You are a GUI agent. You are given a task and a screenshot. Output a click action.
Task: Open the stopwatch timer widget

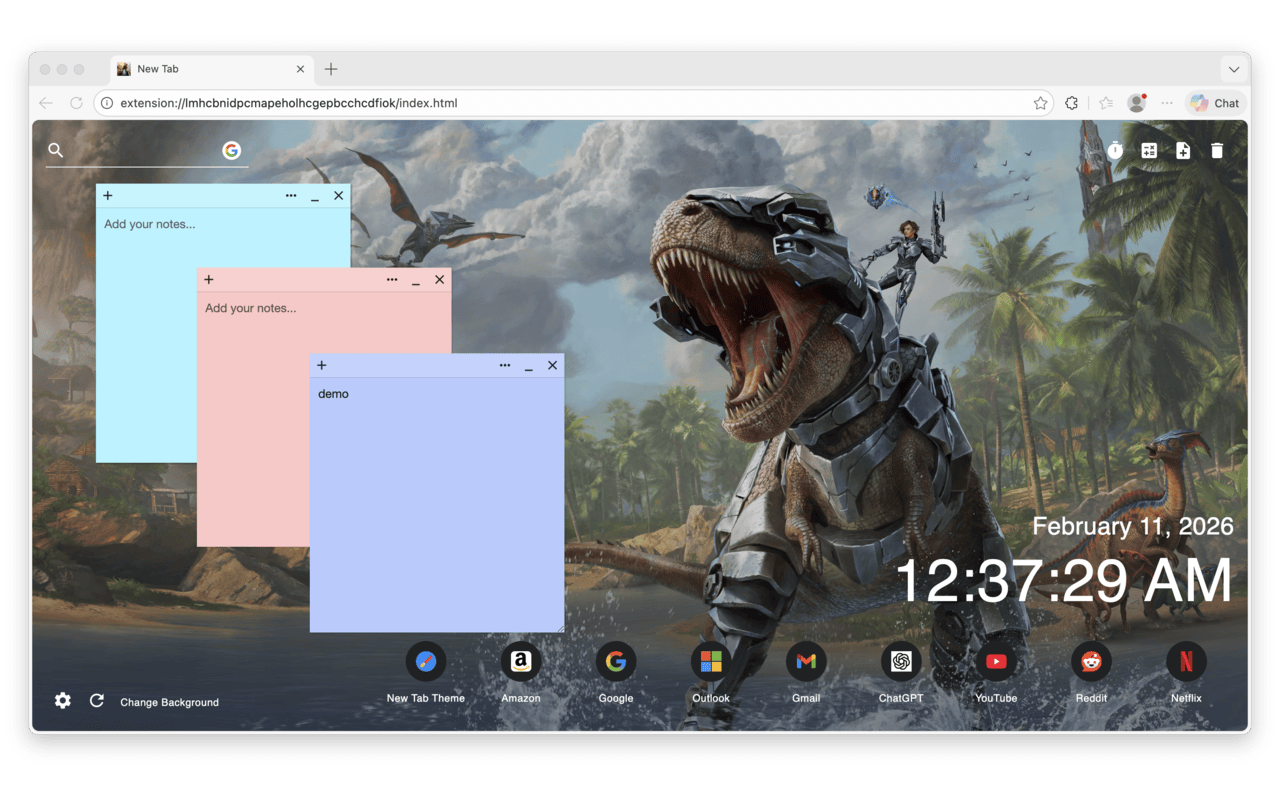1115,150
